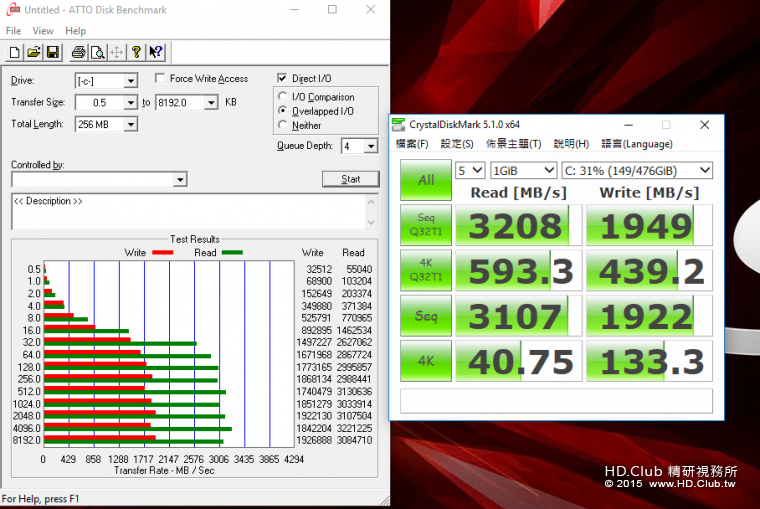Screen dimensions: 760x509
Task: Enable the Force Write Access checkbox
Action: (x=161, y=79)
